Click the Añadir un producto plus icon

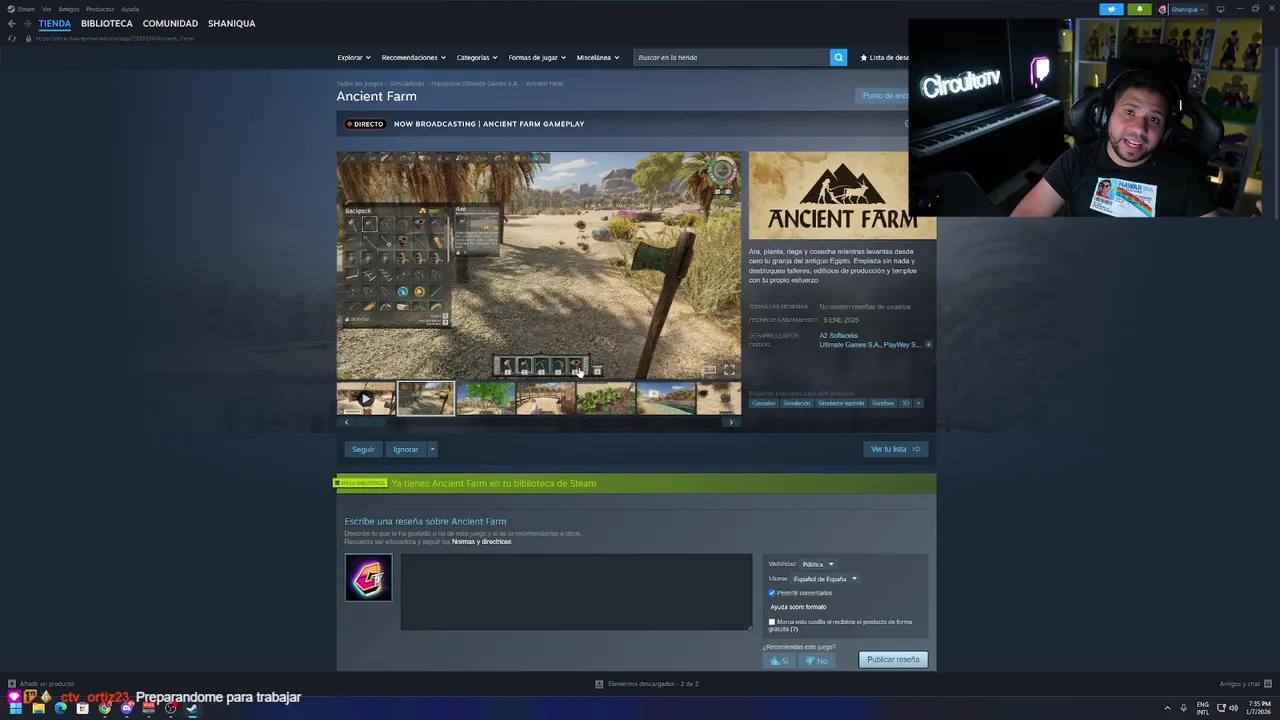point(13,684)
